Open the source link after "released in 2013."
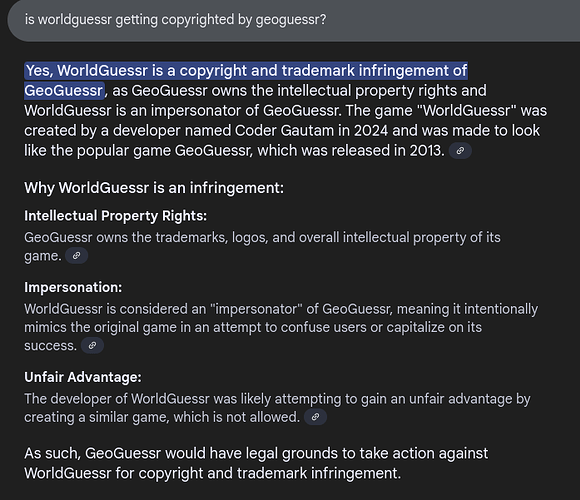This screenshot has height=500, width=580. 460,151
